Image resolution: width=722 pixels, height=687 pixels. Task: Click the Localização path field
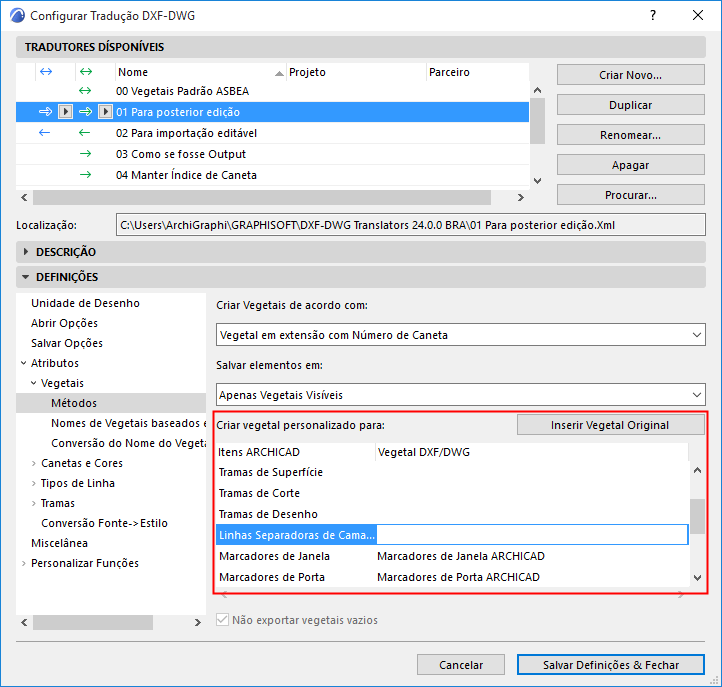(x=410, y=225)
